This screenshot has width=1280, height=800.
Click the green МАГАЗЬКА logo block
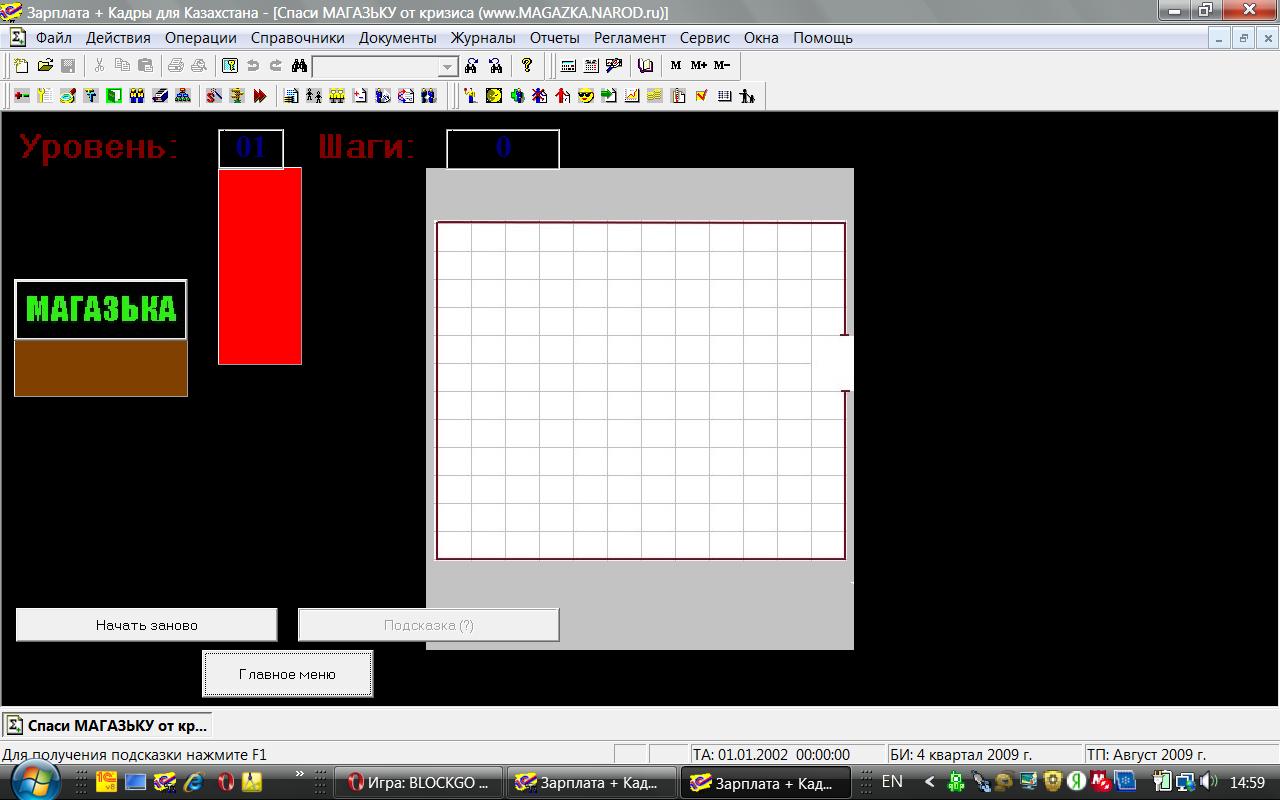[x=101, y=310]
